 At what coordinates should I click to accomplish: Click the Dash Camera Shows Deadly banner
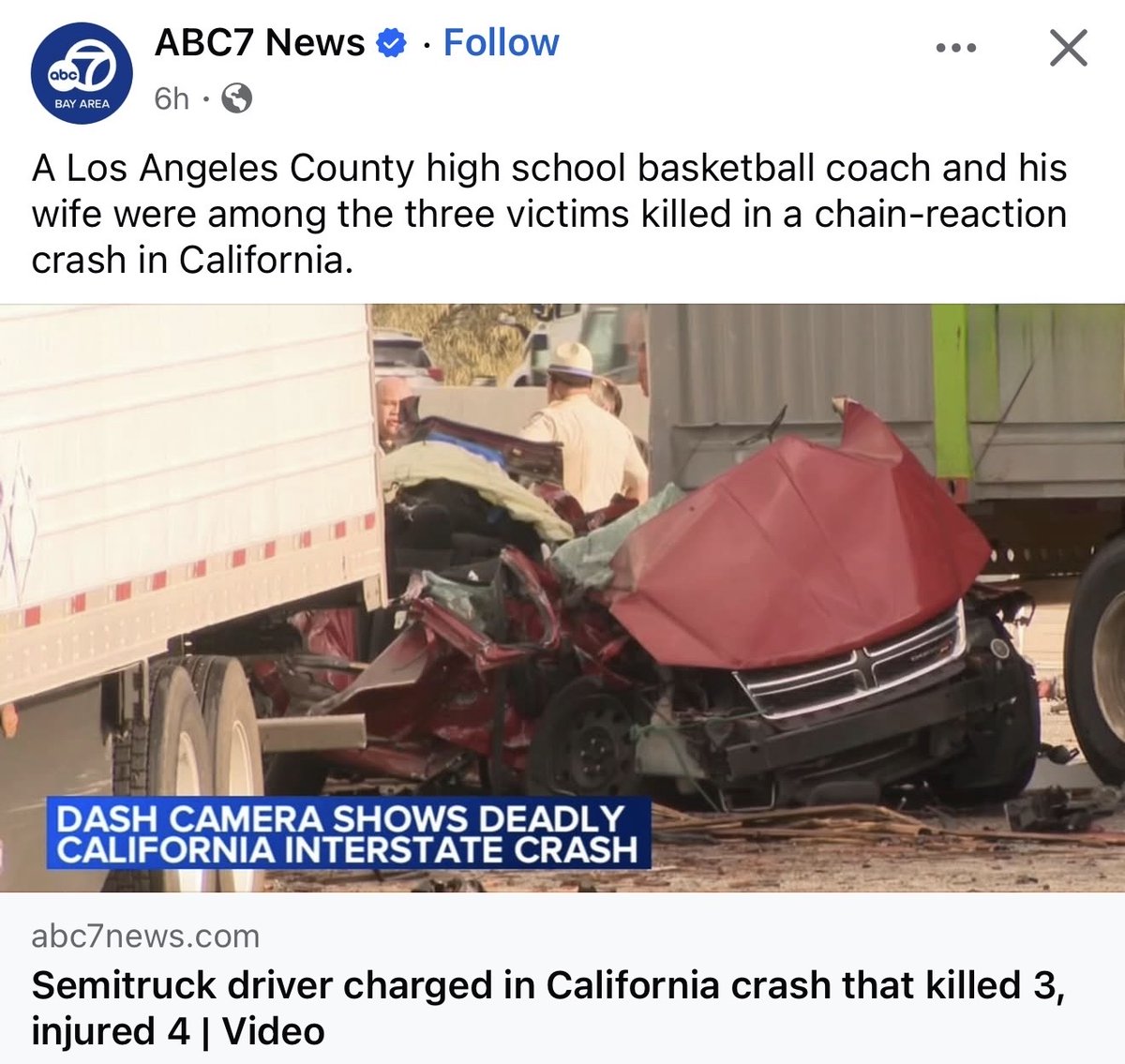pyautogui.click(x=348, y=833)
